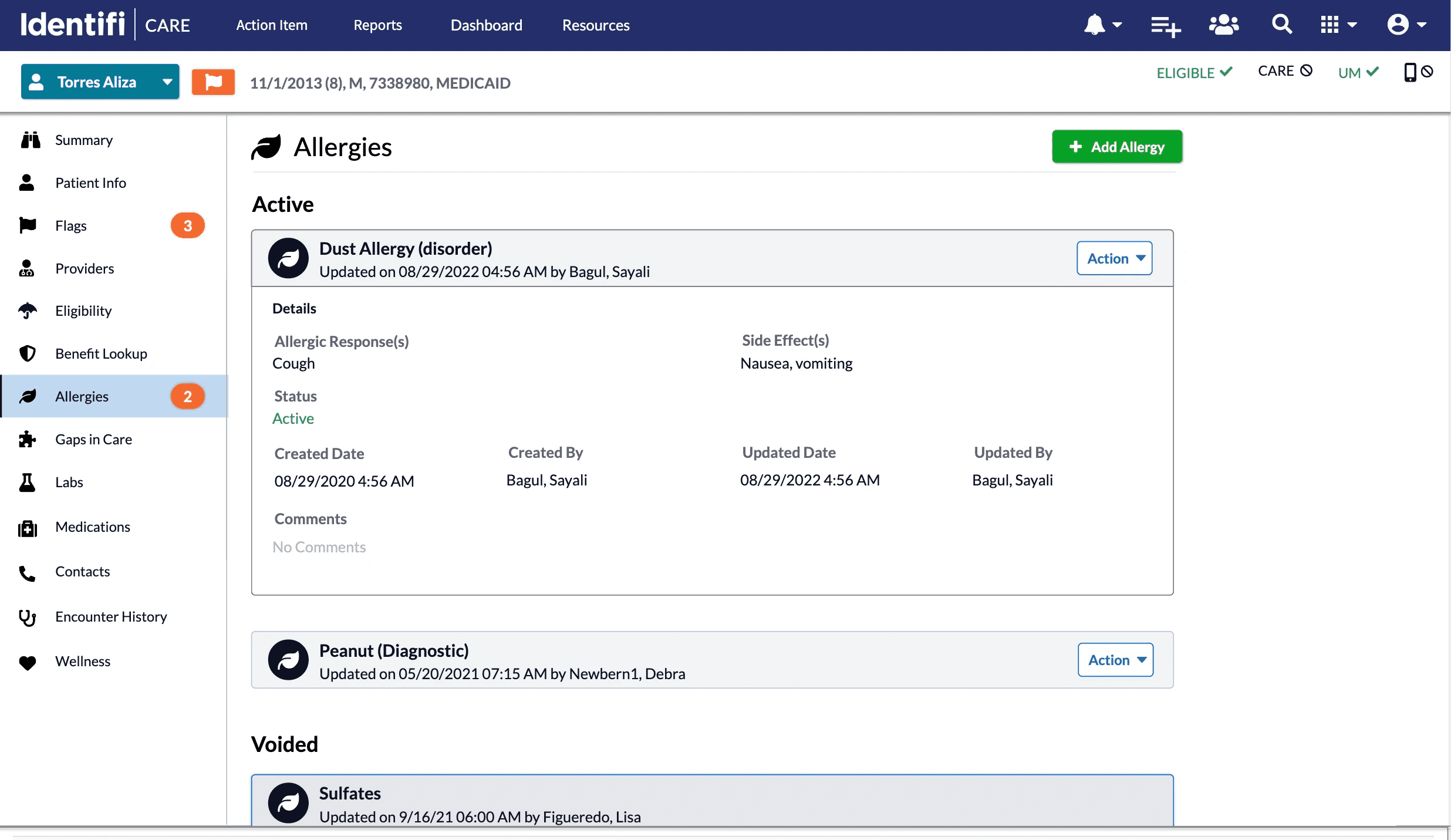Click the notifications bell icon
This screenshot has width=1451, height=840.
[1095, 25]
